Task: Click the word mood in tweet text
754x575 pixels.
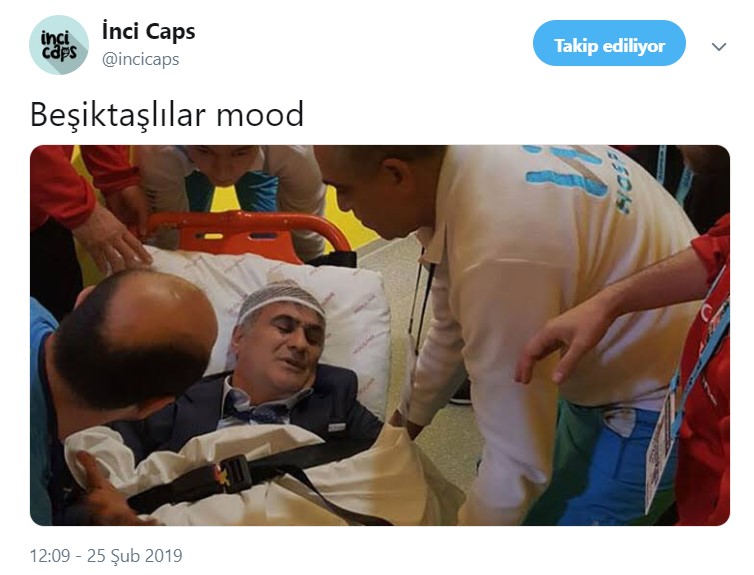Action: click(260, 114)
